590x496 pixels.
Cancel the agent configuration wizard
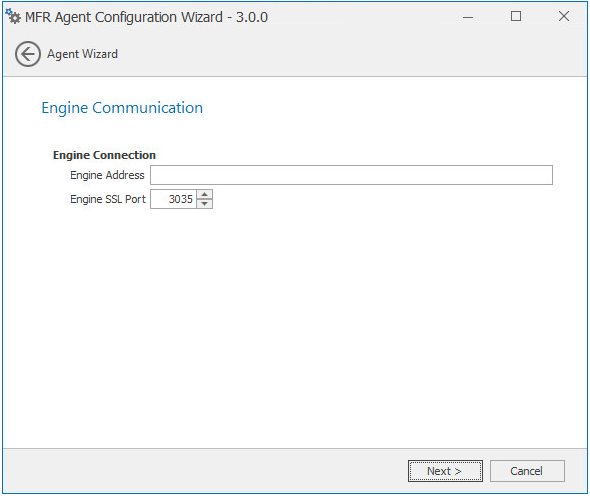pyautogui.click(x=527, y=471)
